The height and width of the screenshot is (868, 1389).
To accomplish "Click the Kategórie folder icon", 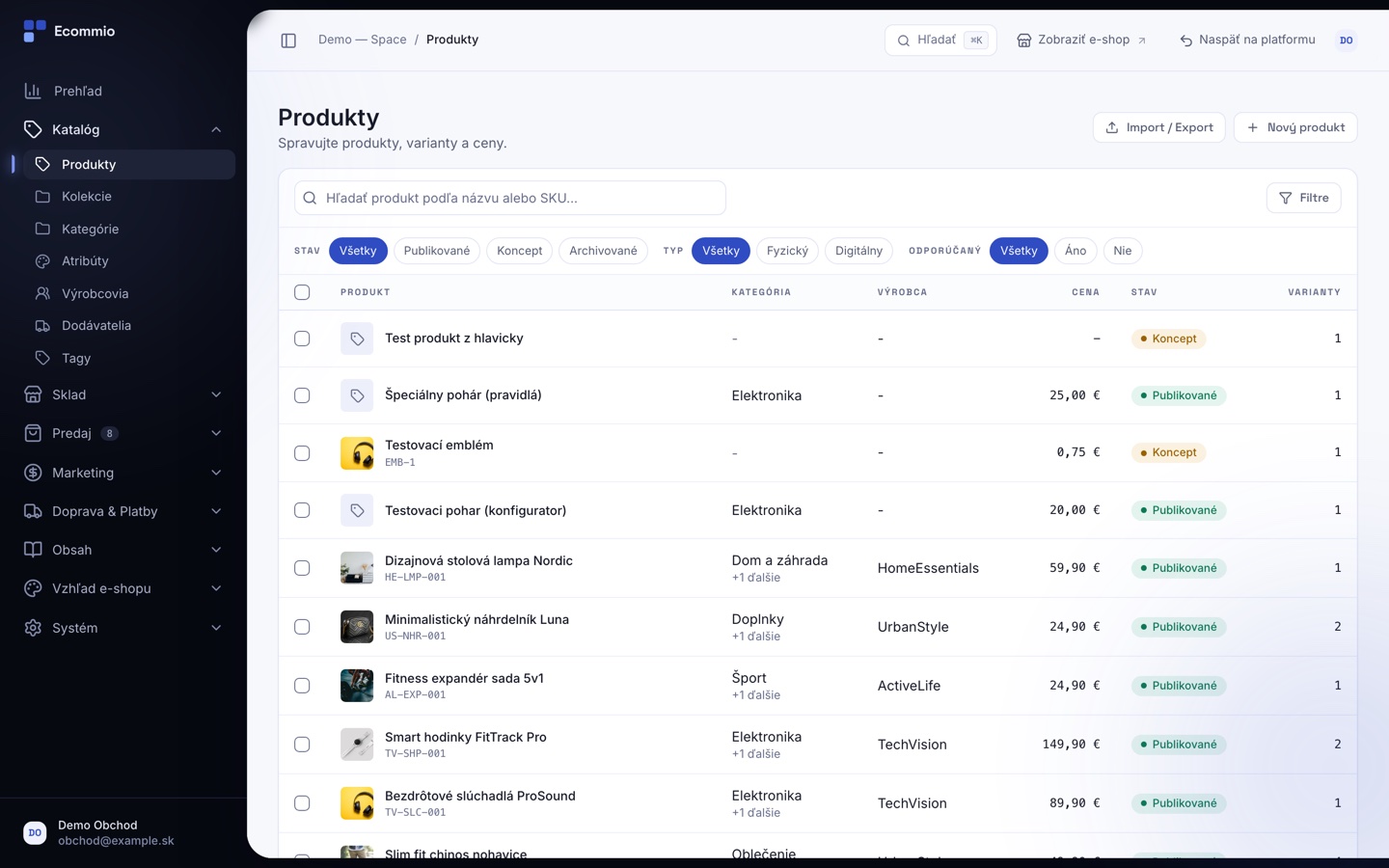I will click(x=42, y=229).
